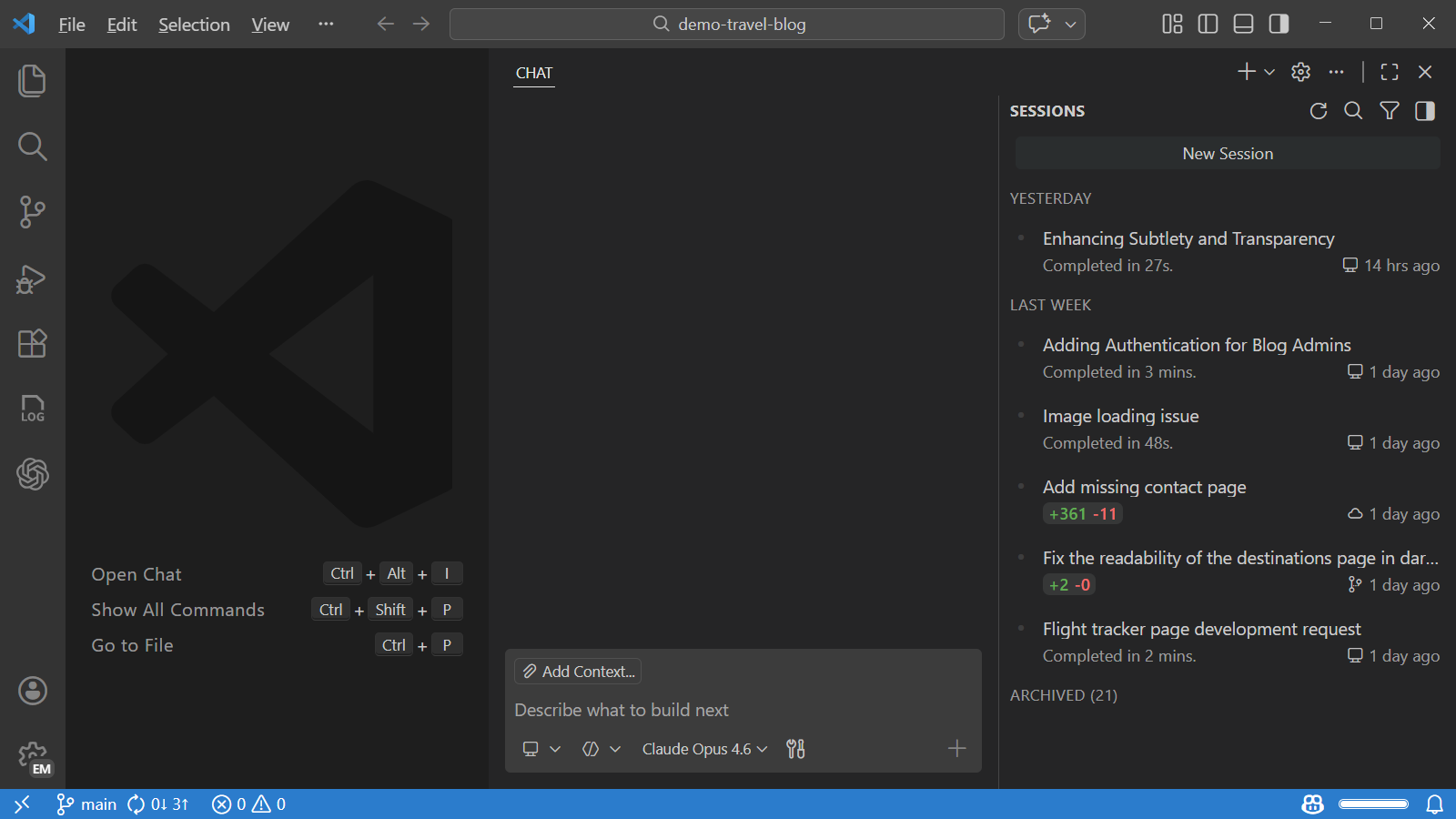Open the Flight tracker page development session

pos(1201,629)
